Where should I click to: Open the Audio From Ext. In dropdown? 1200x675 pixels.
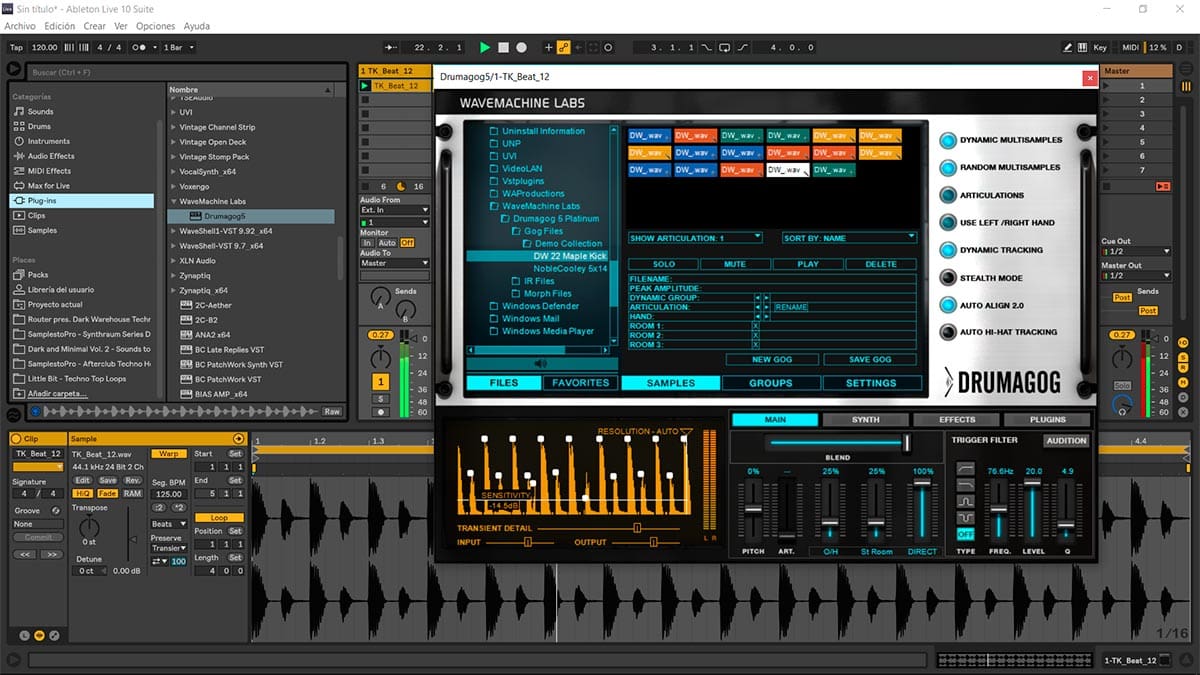coord(395,210)
